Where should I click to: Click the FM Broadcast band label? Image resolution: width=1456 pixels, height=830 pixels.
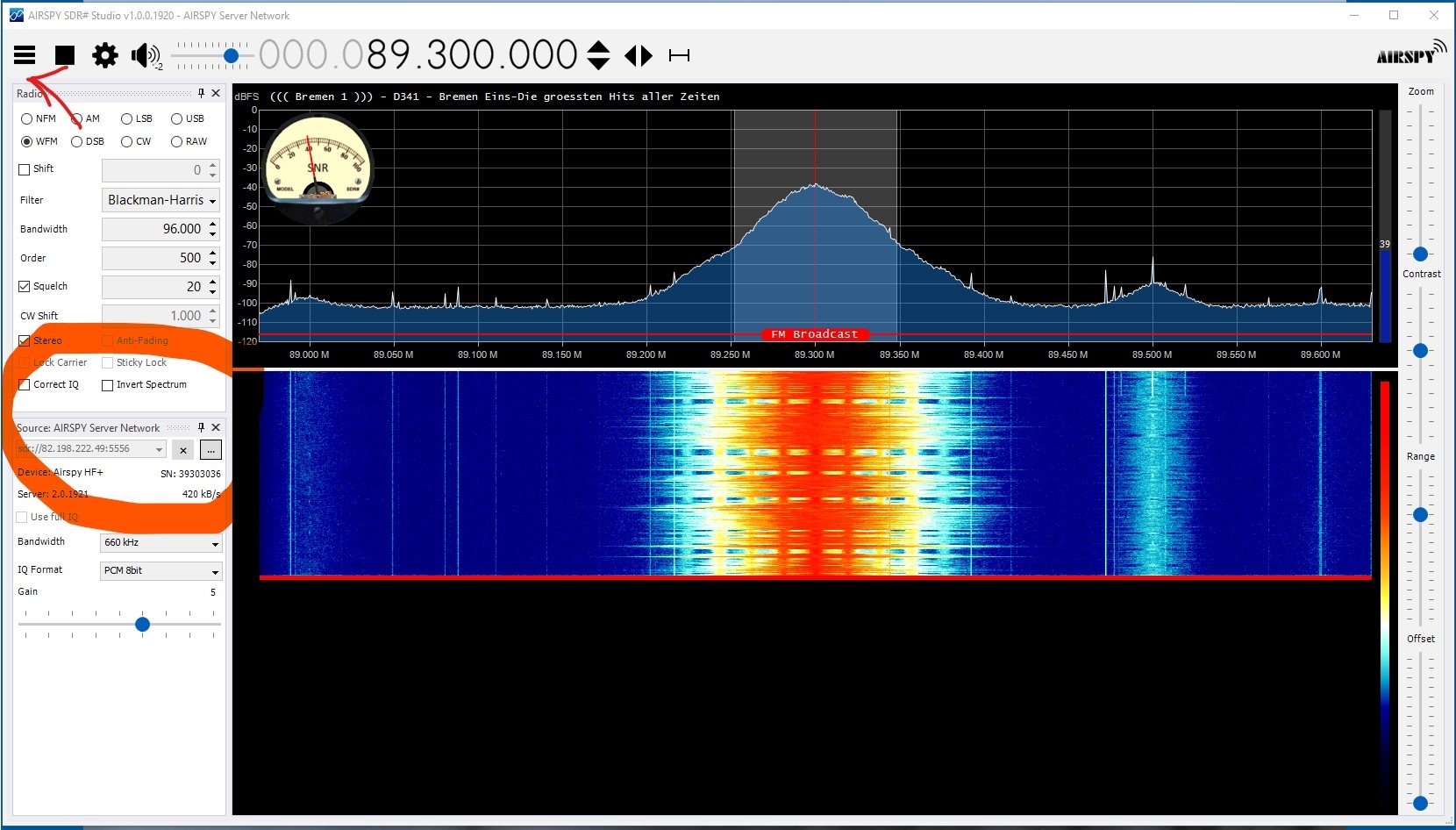[x=815, y=334]
